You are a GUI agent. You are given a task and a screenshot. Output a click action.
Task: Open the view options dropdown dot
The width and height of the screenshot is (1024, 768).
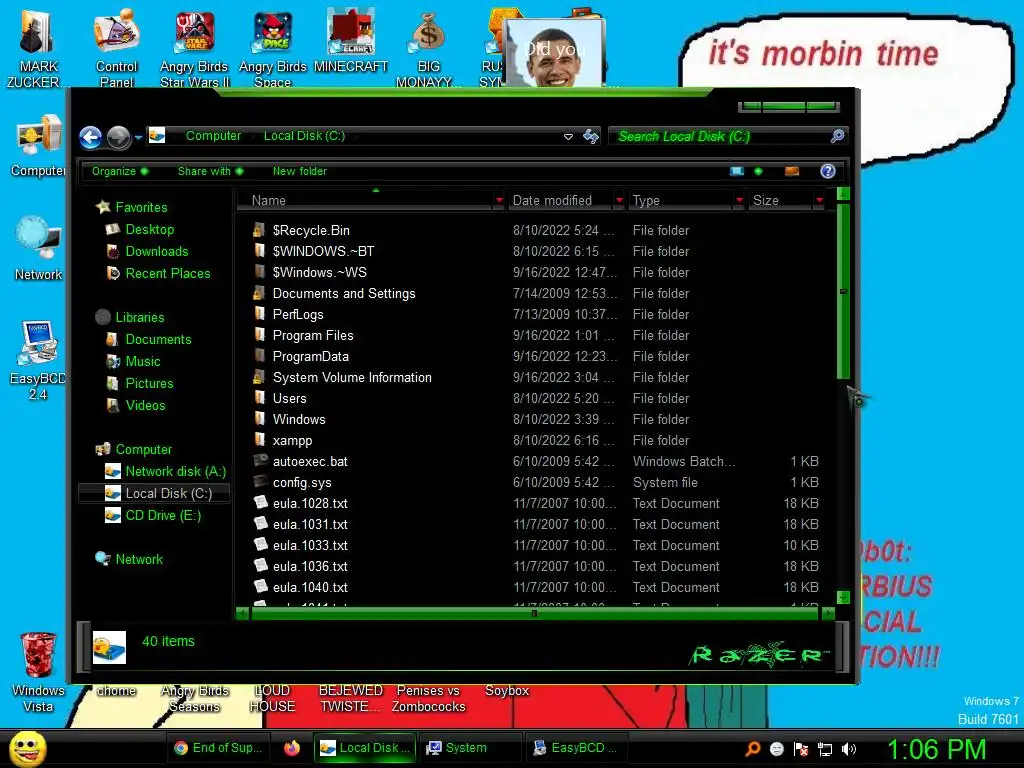pyautogui.click(x=758, y=171)
